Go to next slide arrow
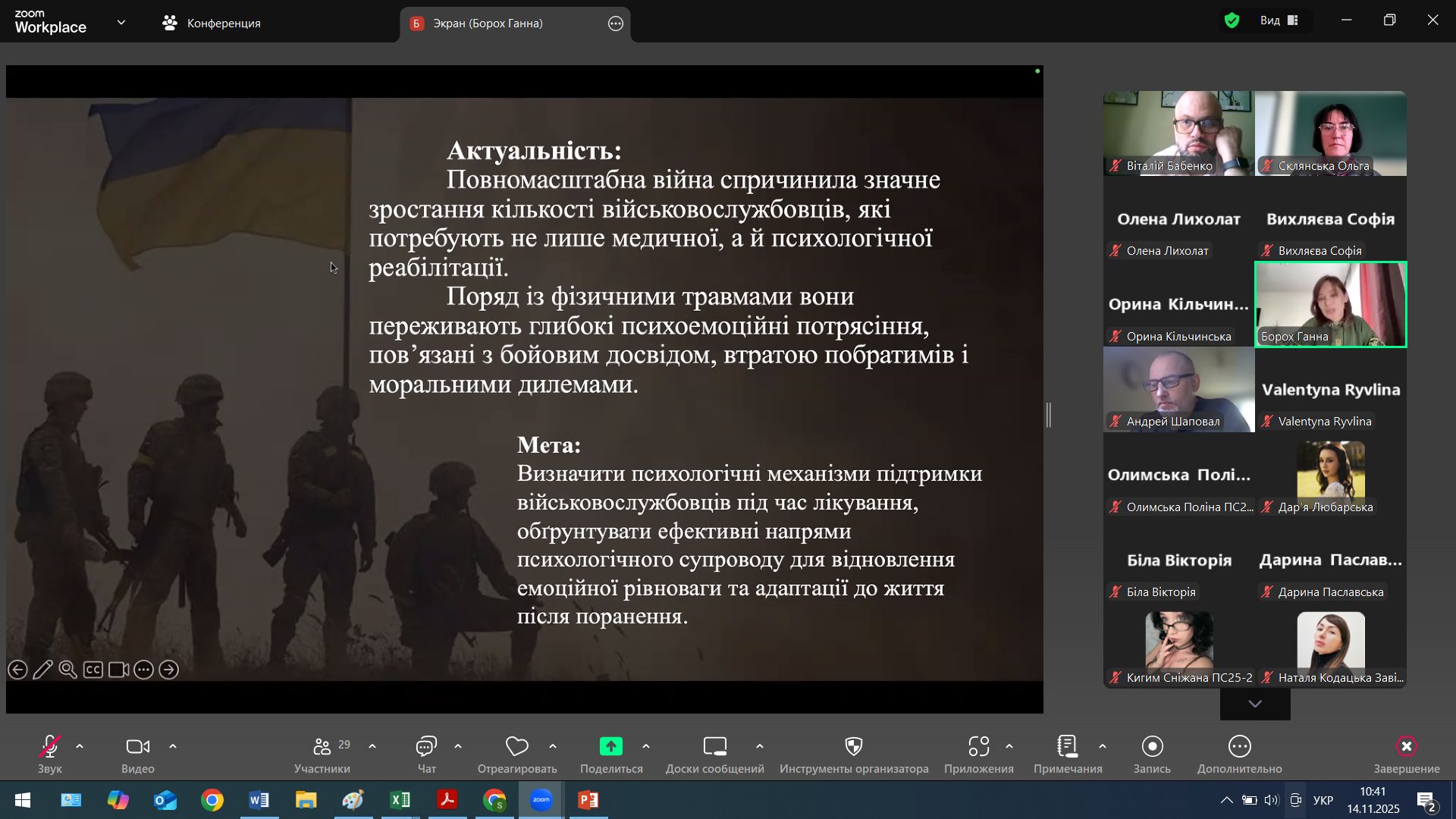1456x819 pixels. [169, 670]
